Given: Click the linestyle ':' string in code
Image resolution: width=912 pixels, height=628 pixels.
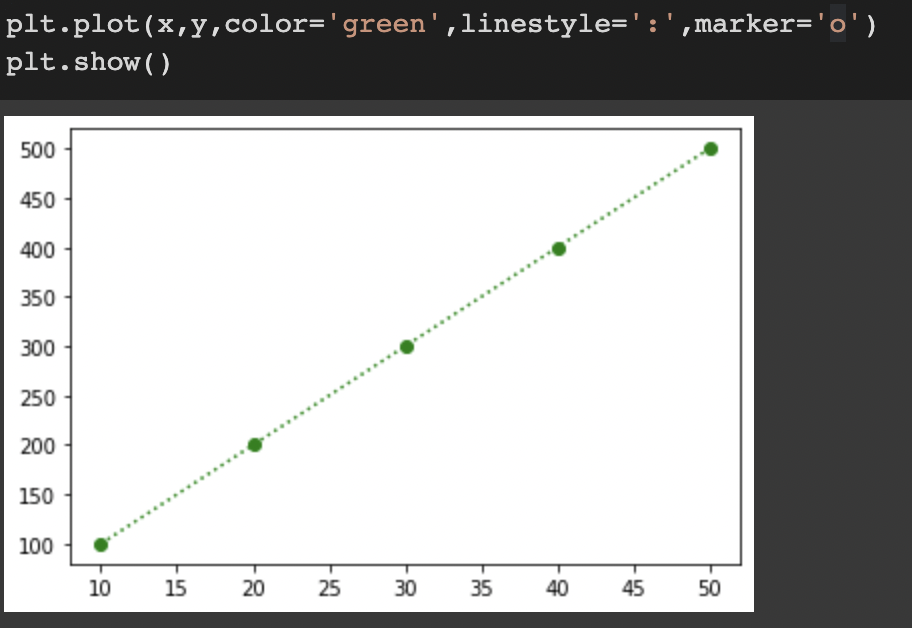Looking at the screenshot, I should pyautogui.click(x=653, y=24).
